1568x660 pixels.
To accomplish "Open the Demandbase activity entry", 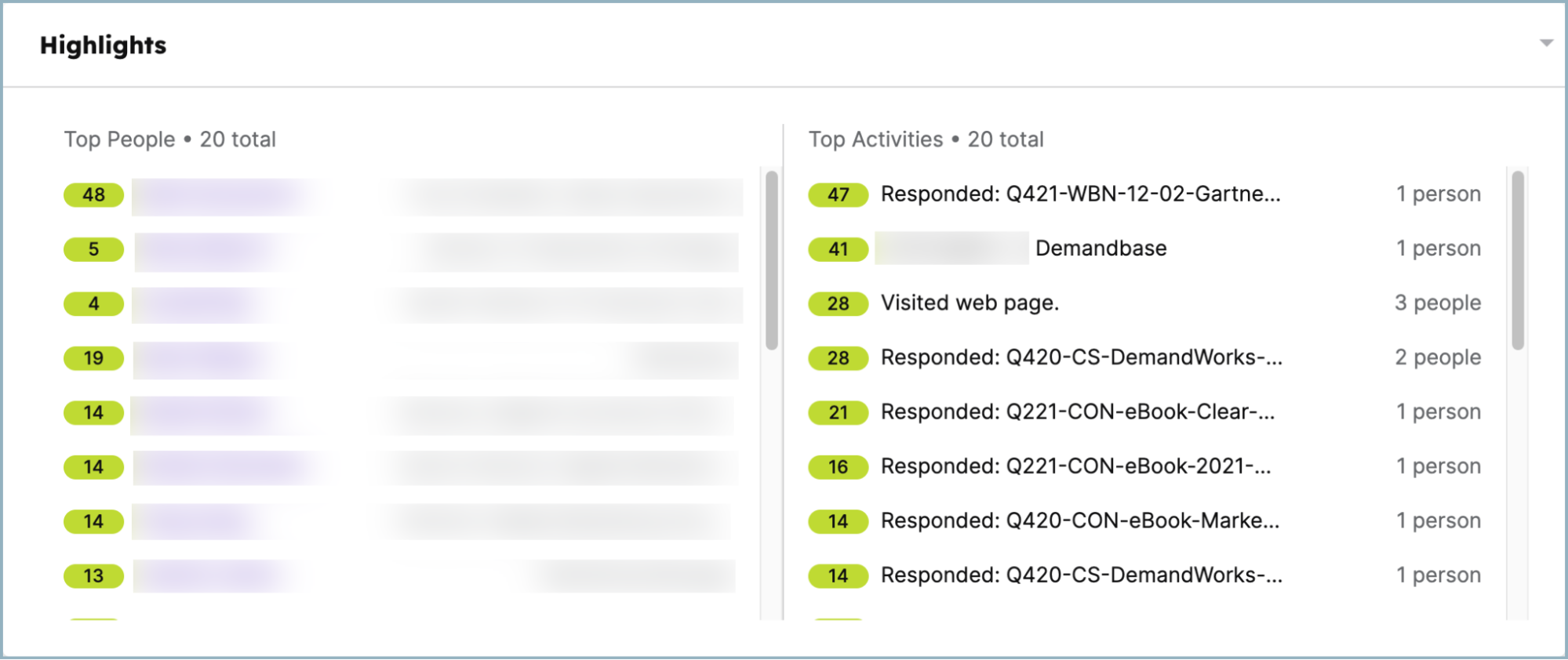I will click(1101, 248).
